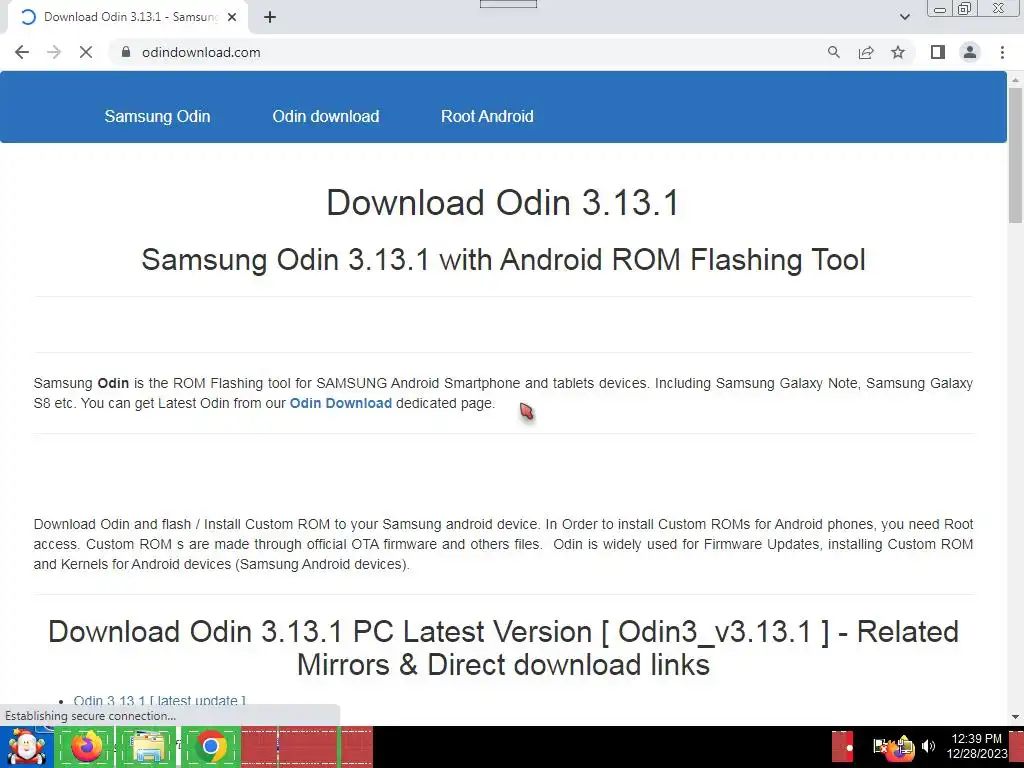
Task: Click the volume speaker tray icon
Action: pyautogui.click(x=928, y=746)
